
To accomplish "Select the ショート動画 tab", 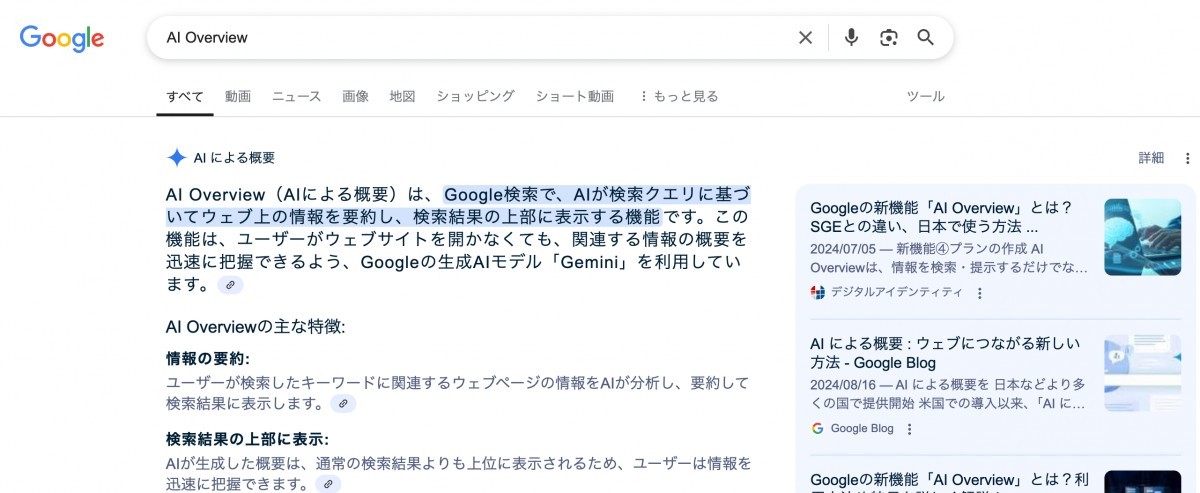I will tap(574, 96).
